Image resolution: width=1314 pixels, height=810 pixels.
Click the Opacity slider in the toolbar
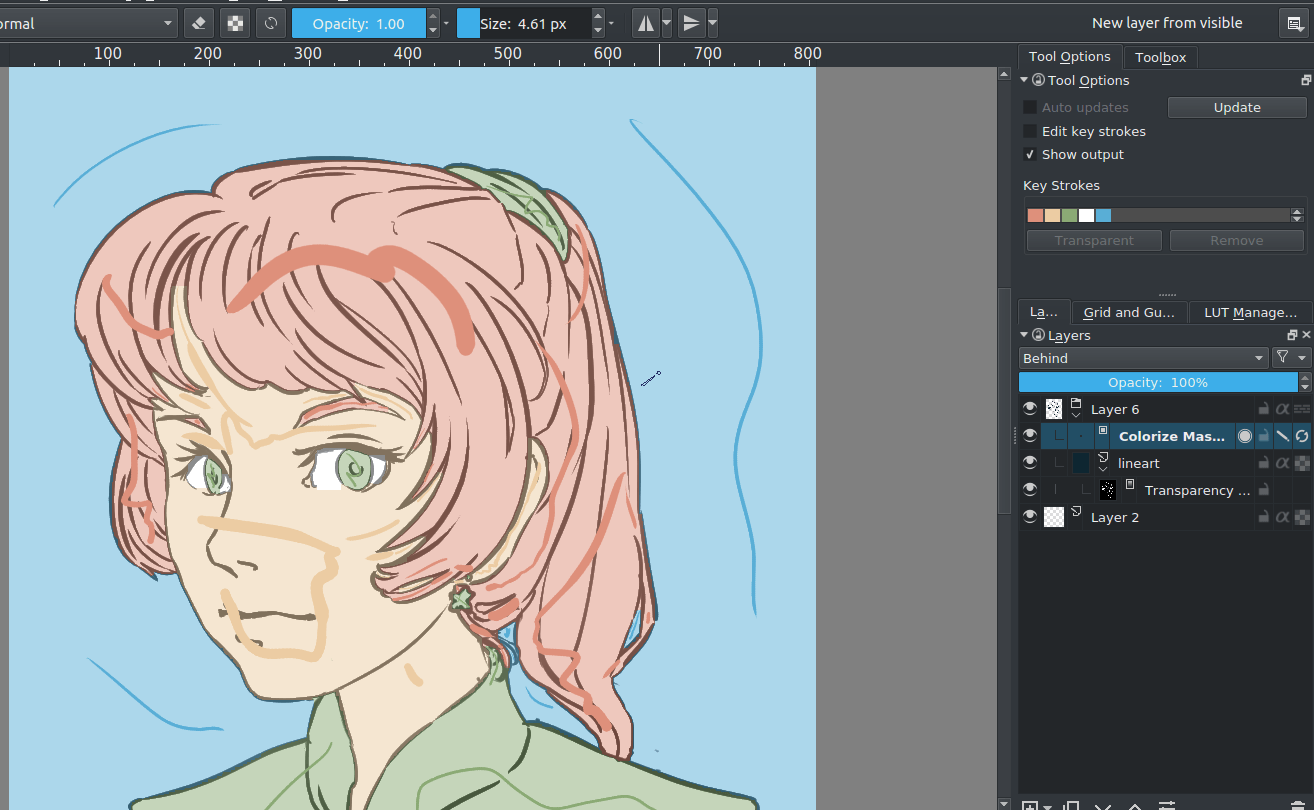click(360, 22)
